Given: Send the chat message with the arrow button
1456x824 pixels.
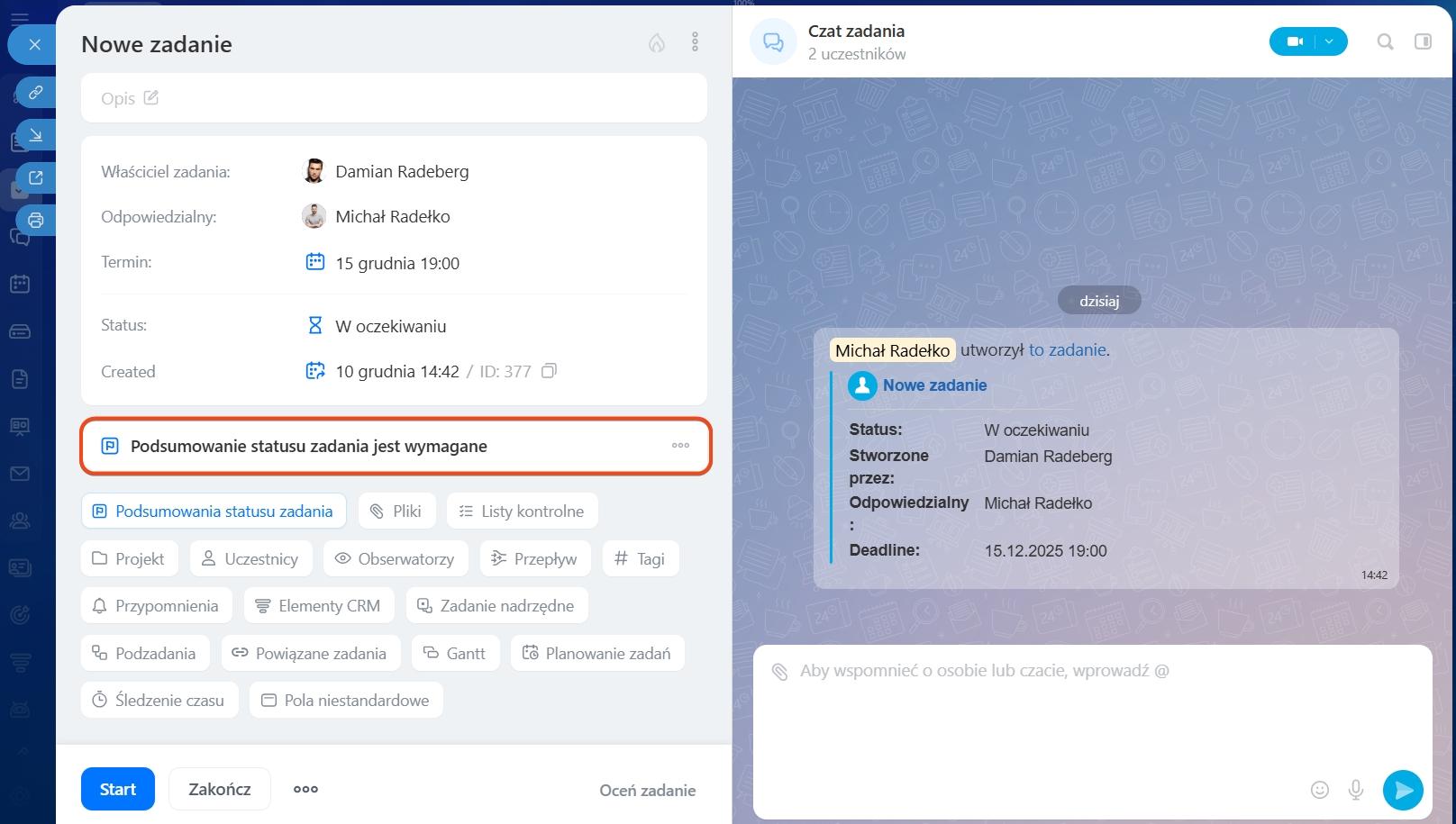Looking at the screenshot, I should [1403, 790].
